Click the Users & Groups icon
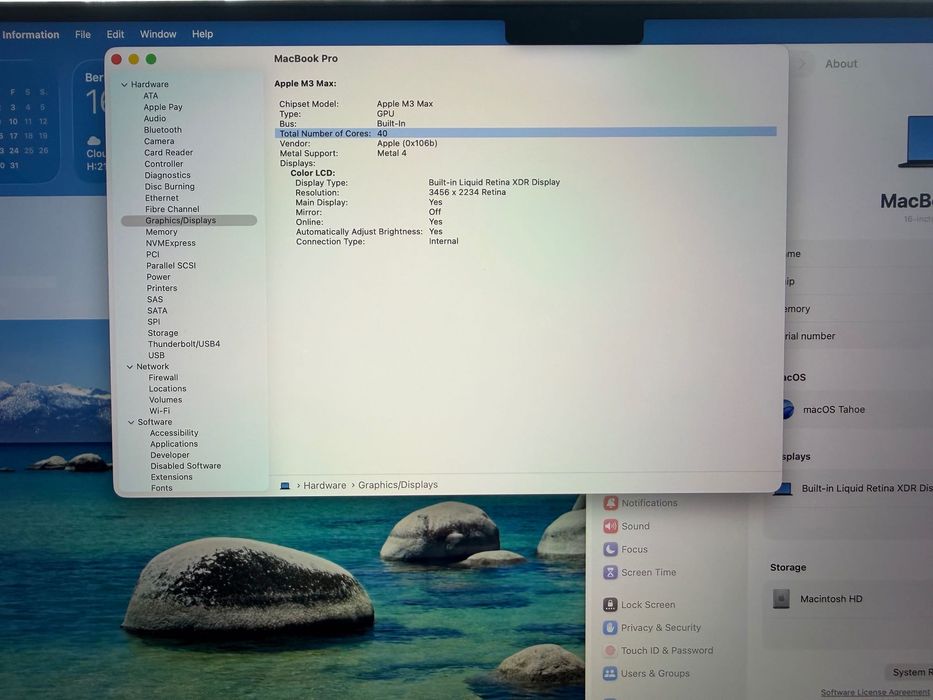Screen dimensions: 933x700 610,674
